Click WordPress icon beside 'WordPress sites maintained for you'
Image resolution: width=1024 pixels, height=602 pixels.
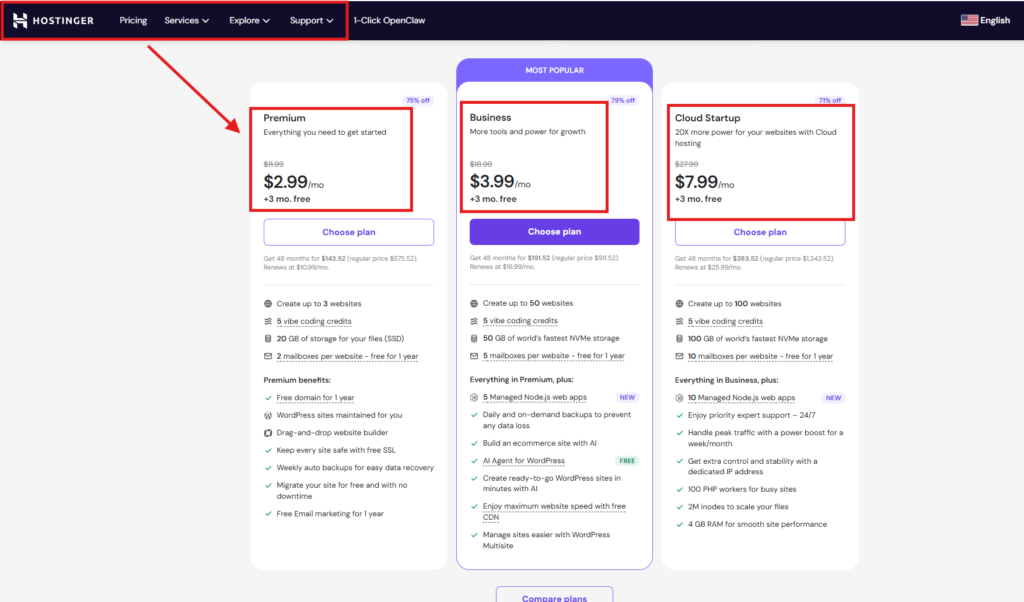(268, 415)
